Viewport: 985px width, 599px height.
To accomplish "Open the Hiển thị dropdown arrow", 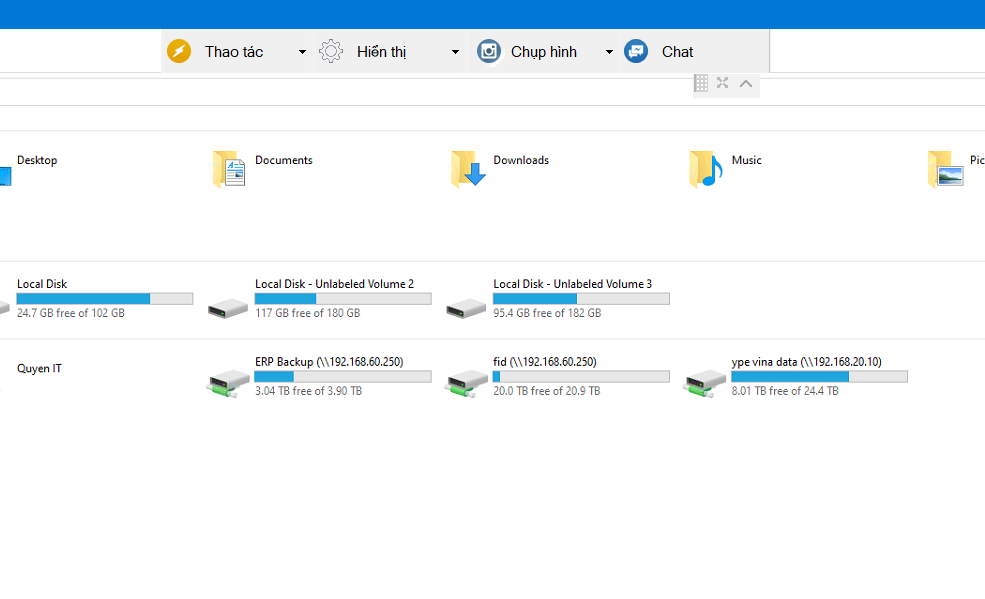I will pyautogui.click(x=455, y=51).
